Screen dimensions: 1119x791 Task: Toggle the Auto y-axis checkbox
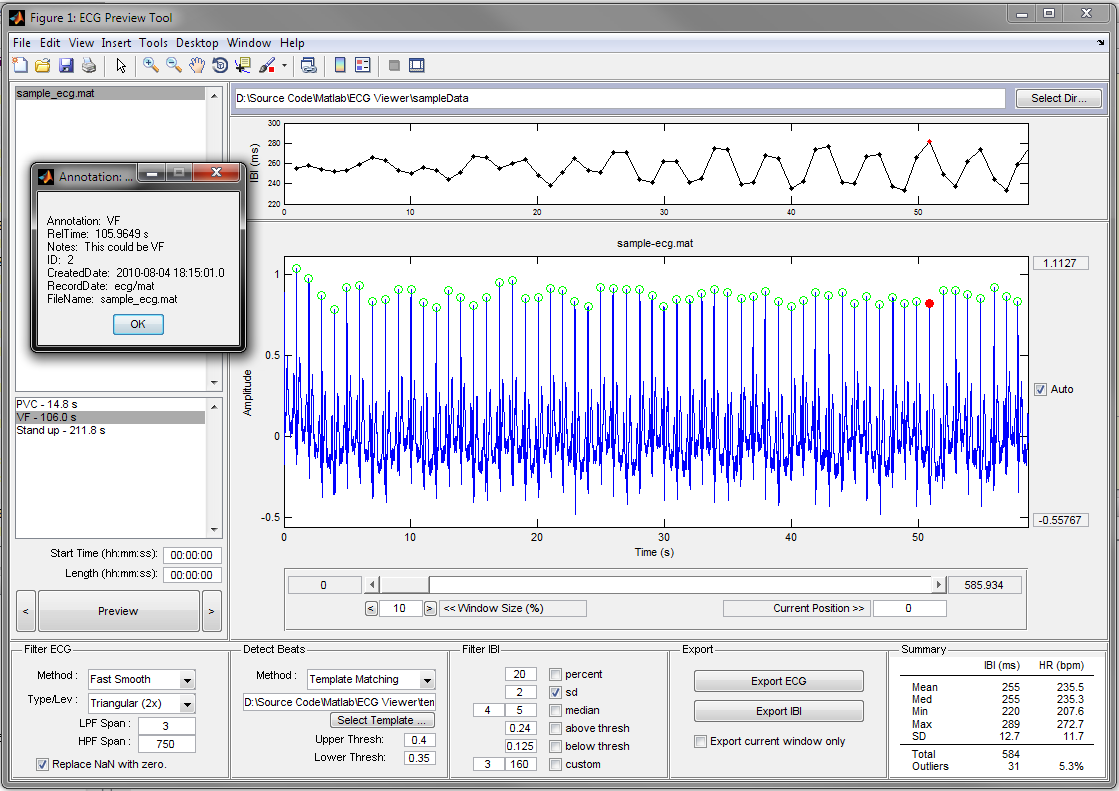click(1040, 389)
